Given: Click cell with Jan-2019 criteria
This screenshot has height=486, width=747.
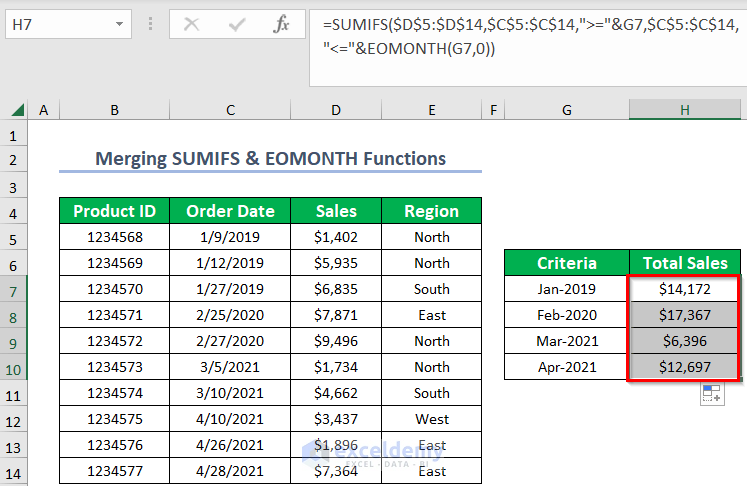Looking at the screenshot, I should pos(567,290).
